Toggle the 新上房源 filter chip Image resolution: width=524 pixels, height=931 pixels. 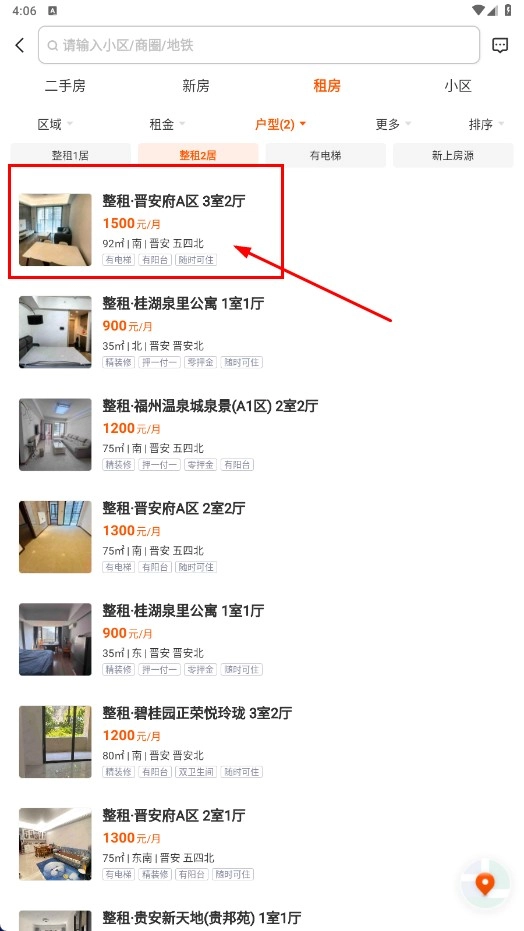click(453, 156)
